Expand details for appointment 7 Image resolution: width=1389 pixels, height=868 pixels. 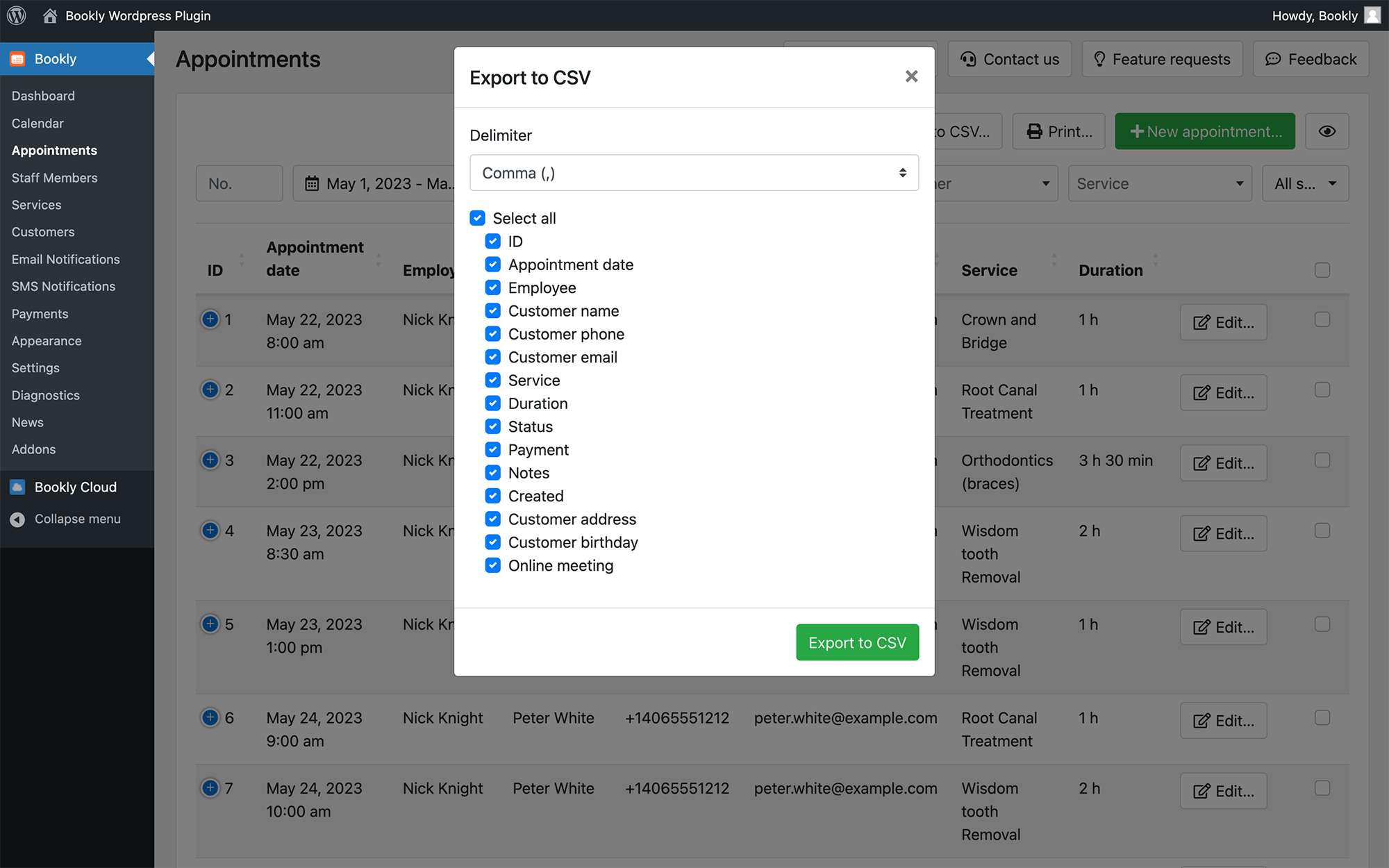coord(210,787)
